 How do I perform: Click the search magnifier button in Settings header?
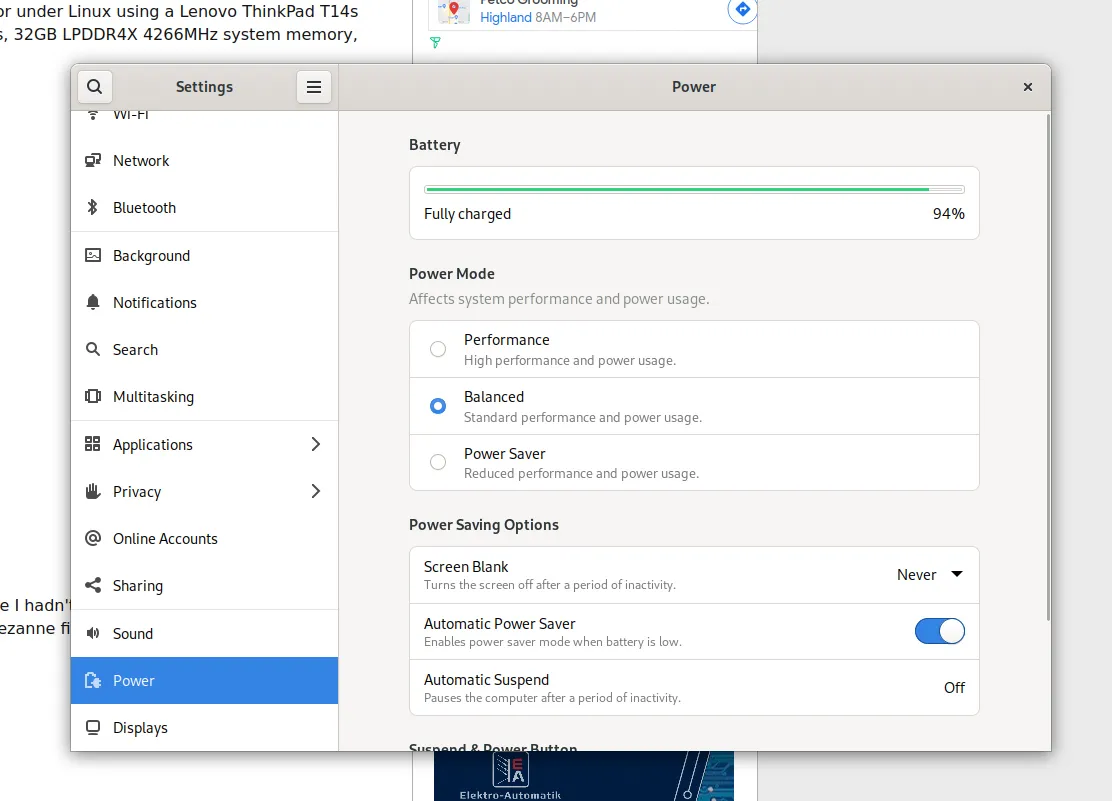click(94, 87)
